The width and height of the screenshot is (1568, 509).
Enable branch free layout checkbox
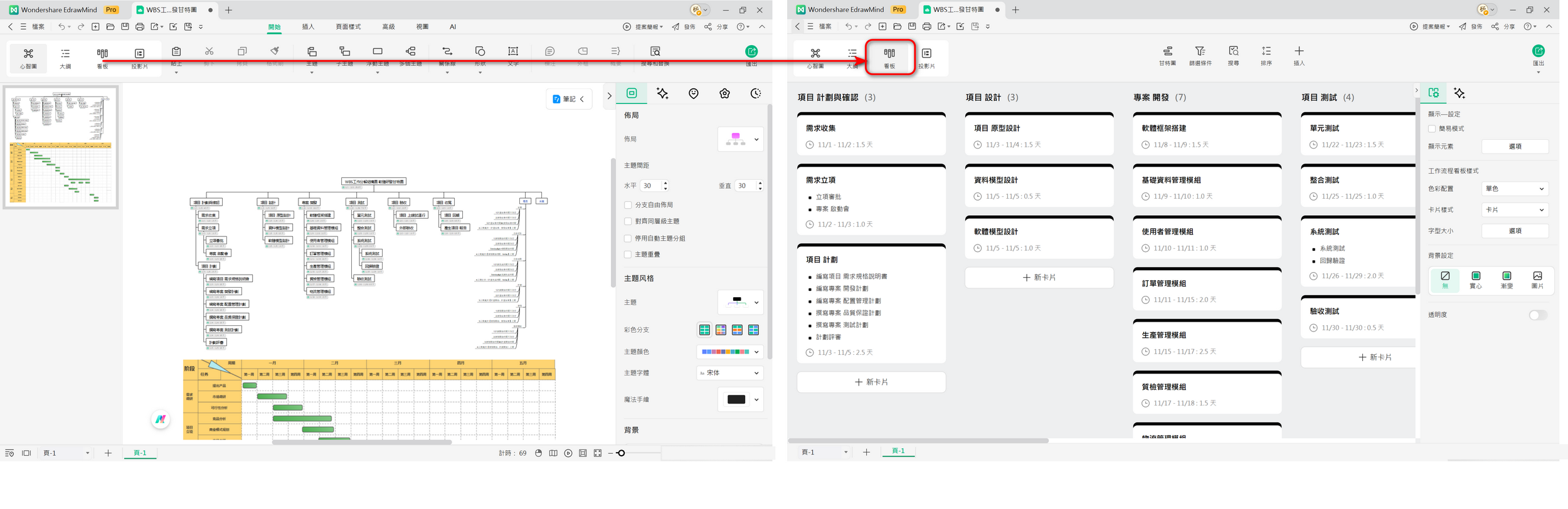(628, 205)
